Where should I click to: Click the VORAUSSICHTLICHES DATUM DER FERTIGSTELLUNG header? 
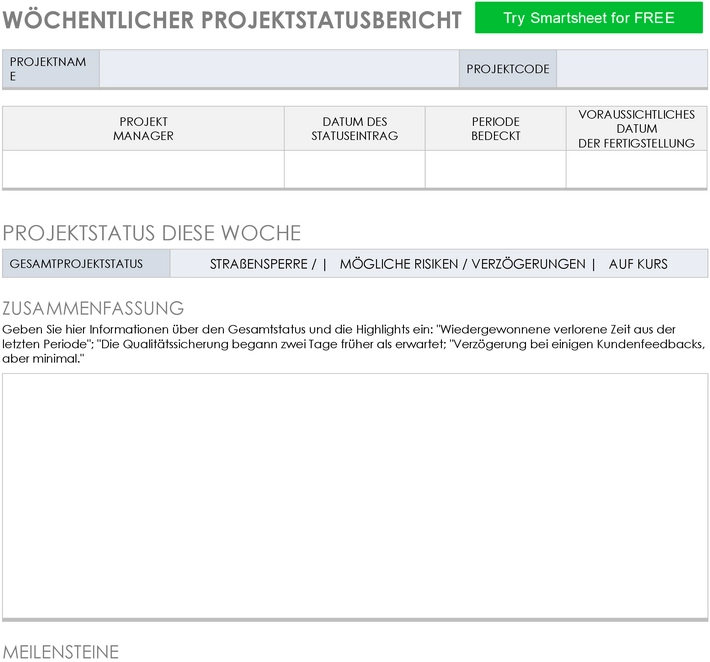point(636,129)
